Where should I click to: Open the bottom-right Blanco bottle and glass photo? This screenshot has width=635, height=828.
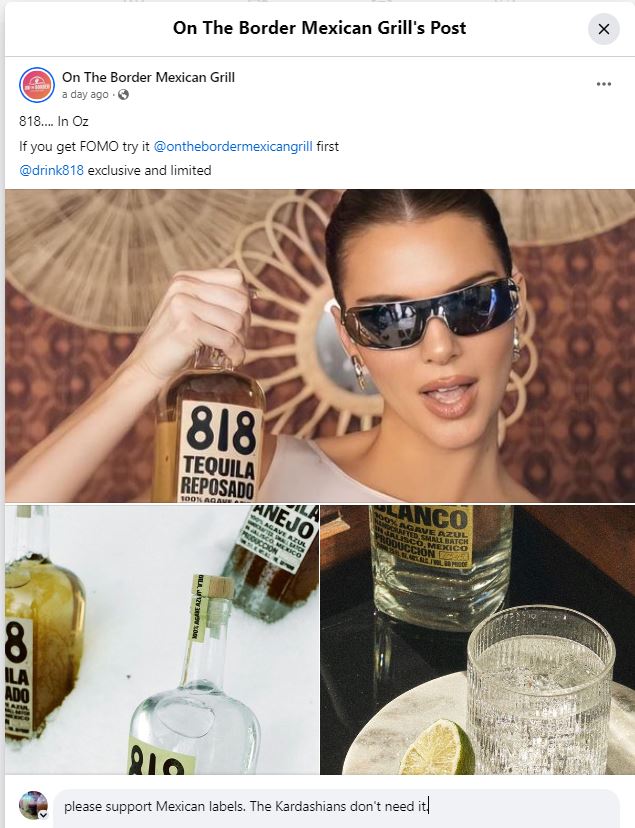(x=478, y=639)
